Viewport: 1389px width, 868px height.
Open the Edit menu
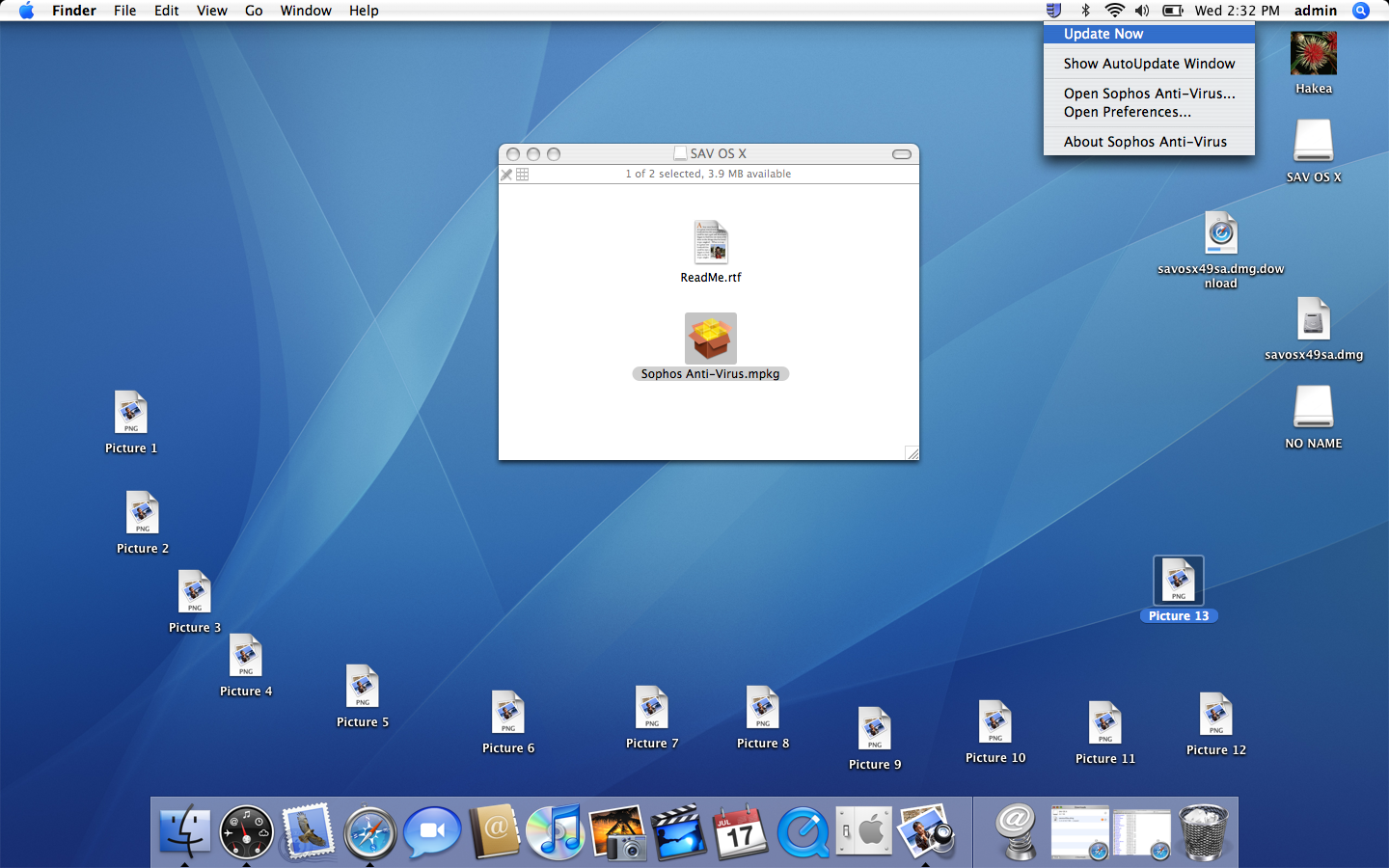[x=167, y=11]
